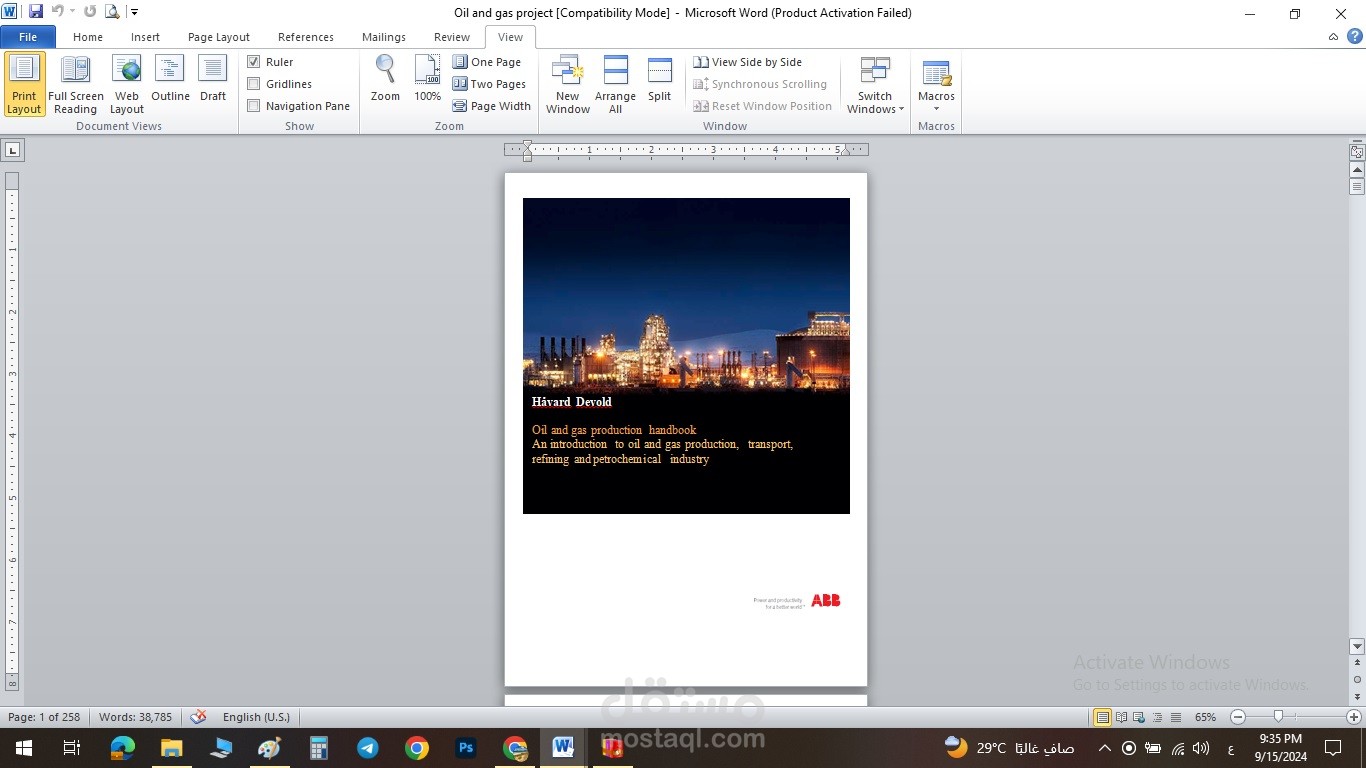Click the vertical scrollbar down arrow
The image size is (1366, 768).
coord(1357,646)
